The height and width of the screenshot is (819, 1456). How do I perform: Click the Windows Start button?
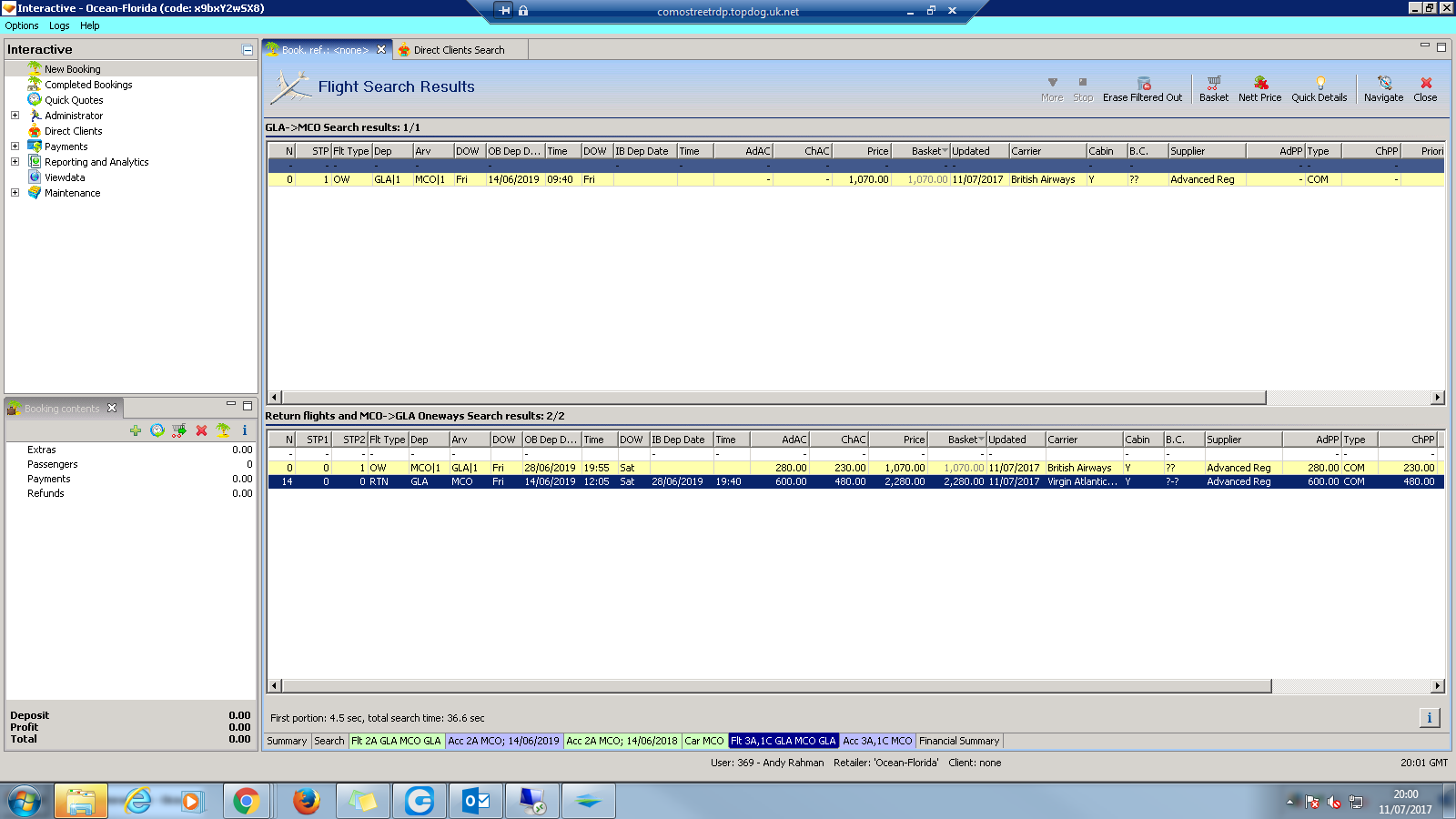[25, 801]
